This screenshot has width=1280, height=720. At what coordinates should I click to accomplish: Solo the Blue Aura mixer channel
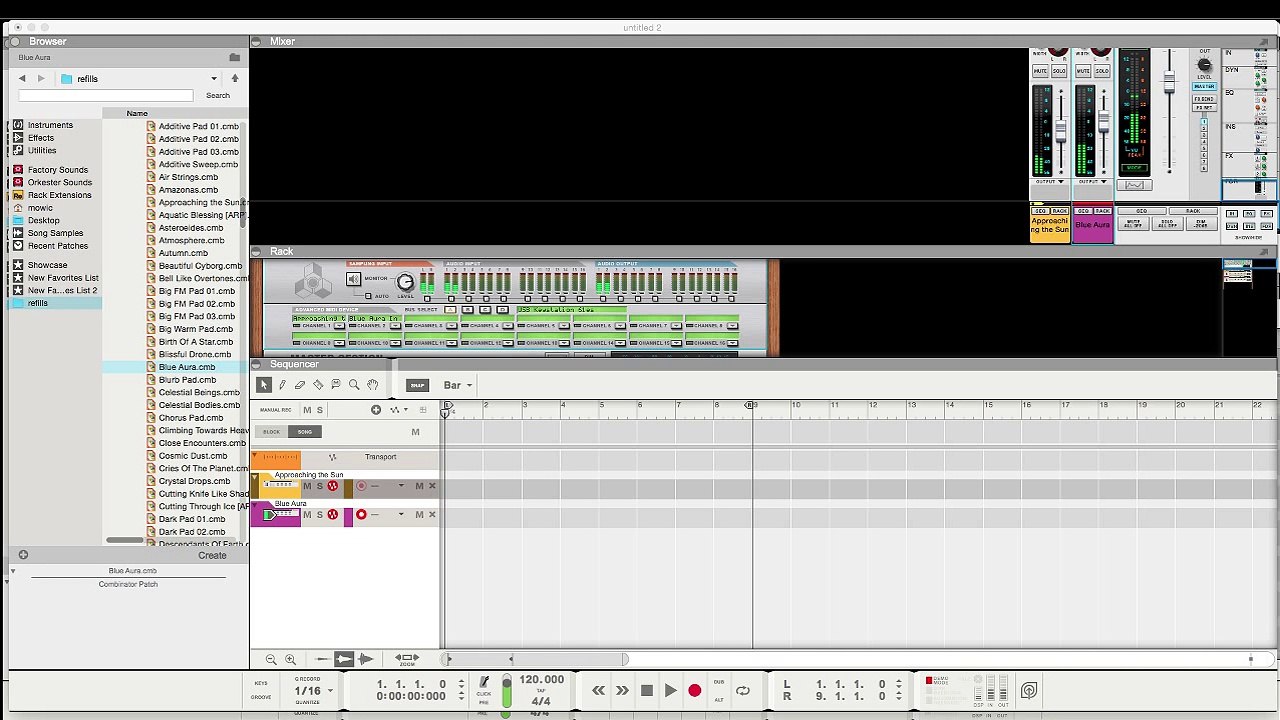(x=1101, y=71)
